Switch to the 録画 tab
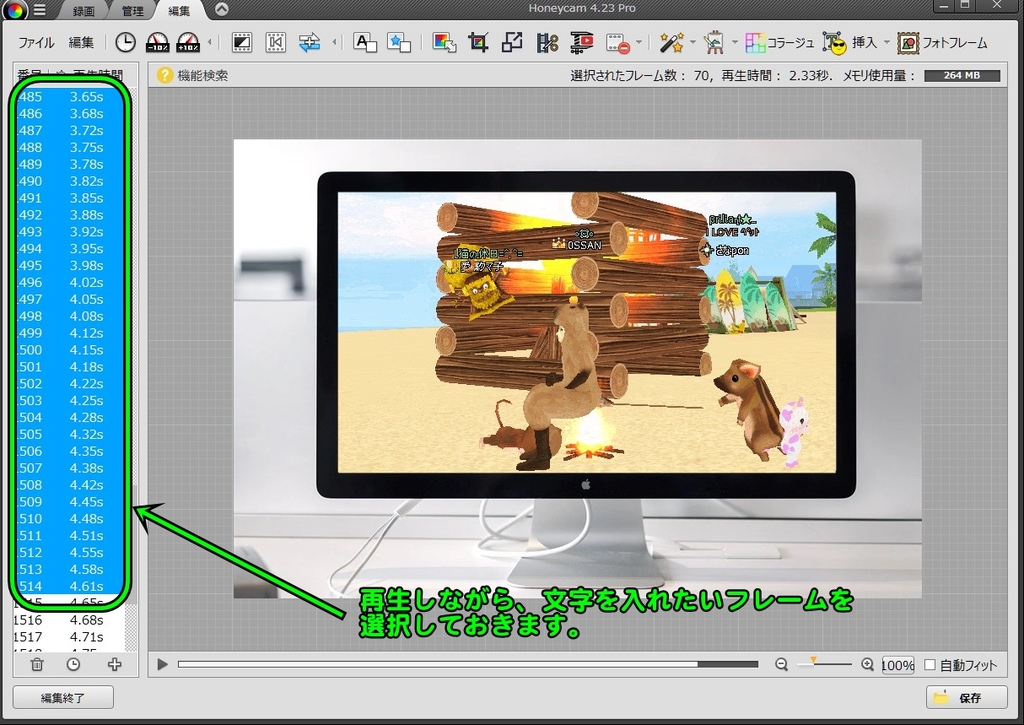Image resolution: width=1024 pixels, height=725 pixels. coord(84,11)
